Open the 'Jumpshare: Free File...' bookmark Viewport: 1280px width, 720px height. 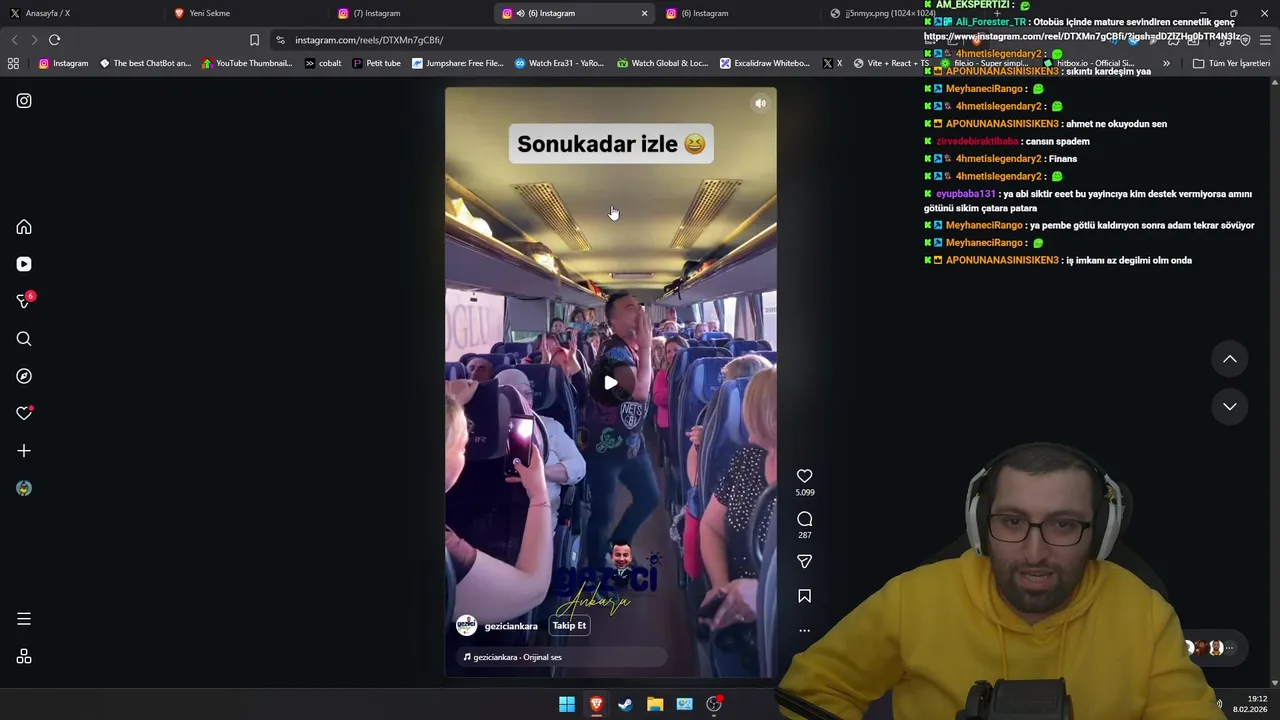coord(458,63)
